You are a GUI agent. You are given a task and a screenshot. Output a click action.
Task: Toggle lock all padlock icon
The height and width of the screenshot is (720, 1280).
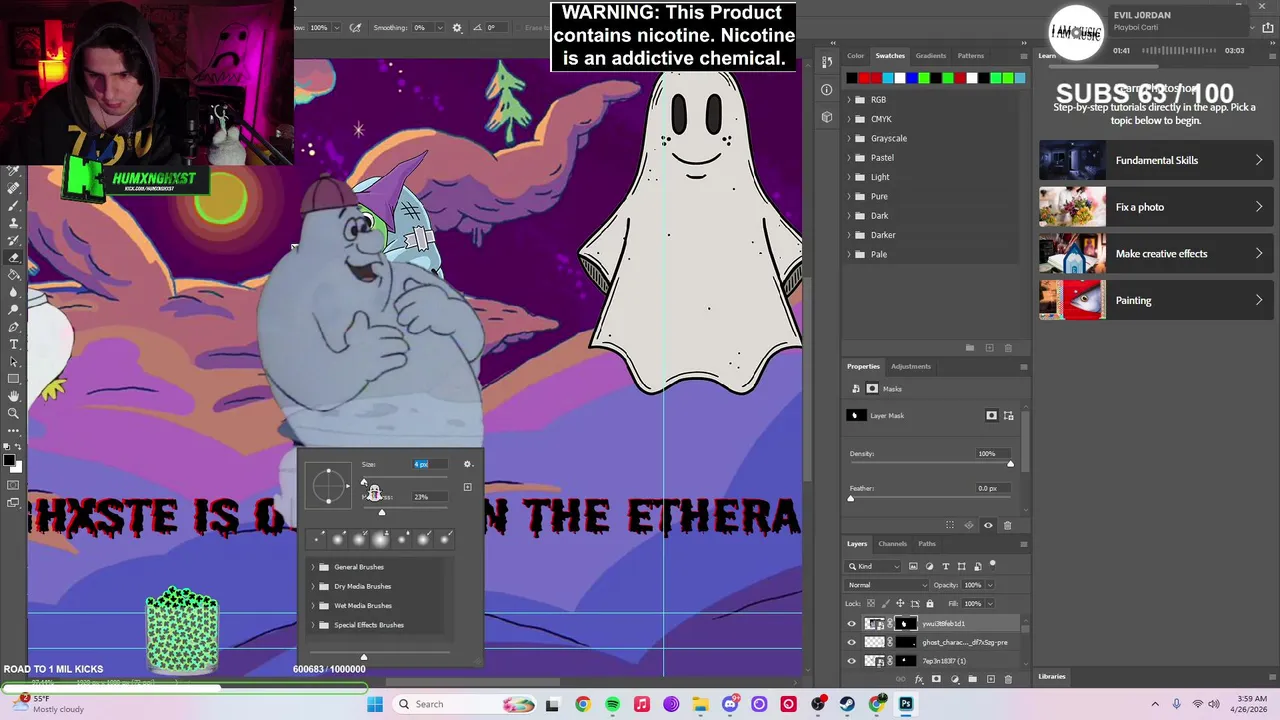[930, 603]
